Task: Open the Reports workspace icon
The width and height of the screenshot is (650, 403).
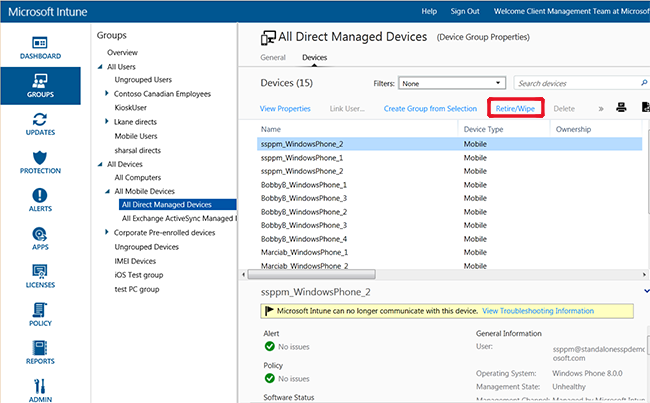Action: tap(40, 348)
